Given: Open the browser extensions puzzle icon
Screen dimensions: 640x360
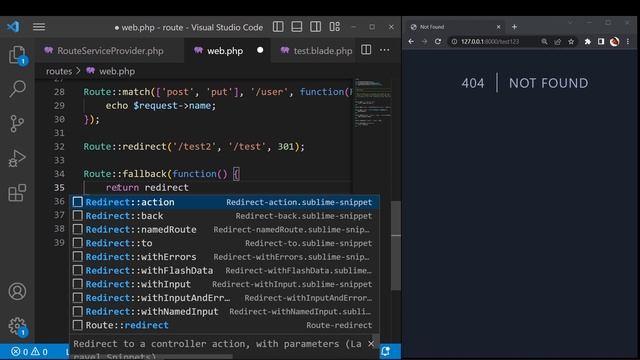Looking at the screenshot, I should pyautogui.click(x=588, y=41).
